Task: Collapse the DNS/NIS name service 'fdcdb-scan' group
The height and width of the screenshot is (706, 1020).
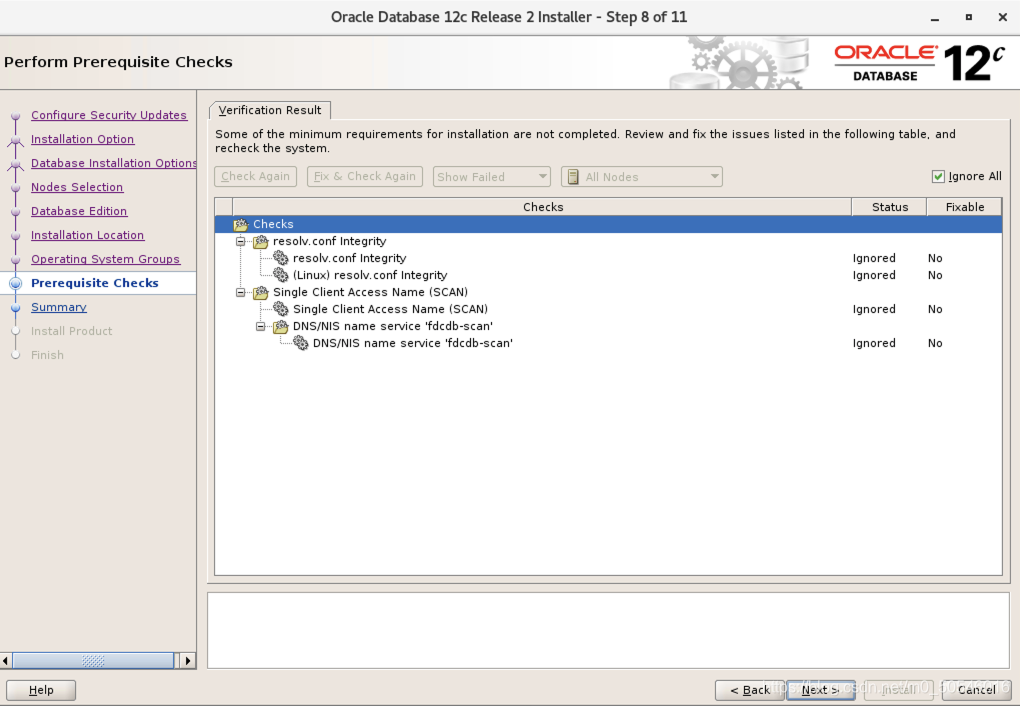Action: click(x=260, y=326)
